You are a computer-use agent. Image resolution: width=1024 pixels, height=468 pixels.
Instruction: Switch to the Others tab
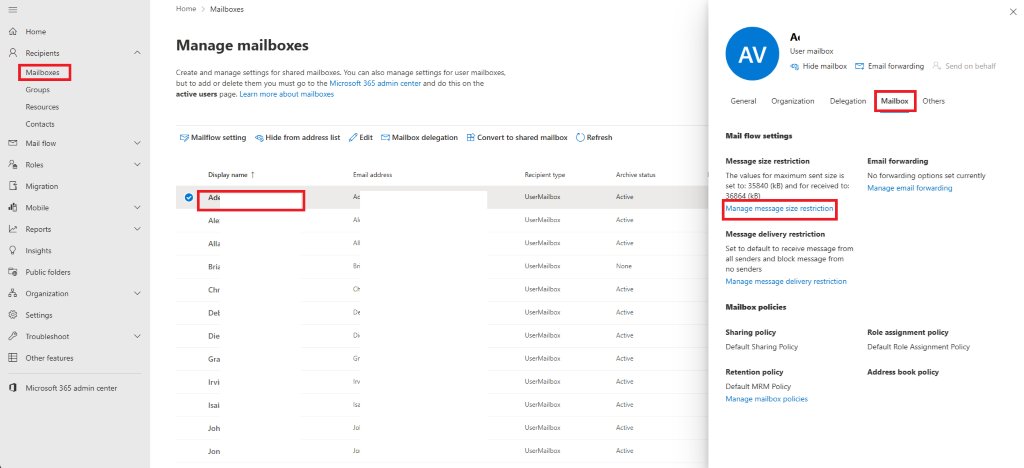point(933,101)
